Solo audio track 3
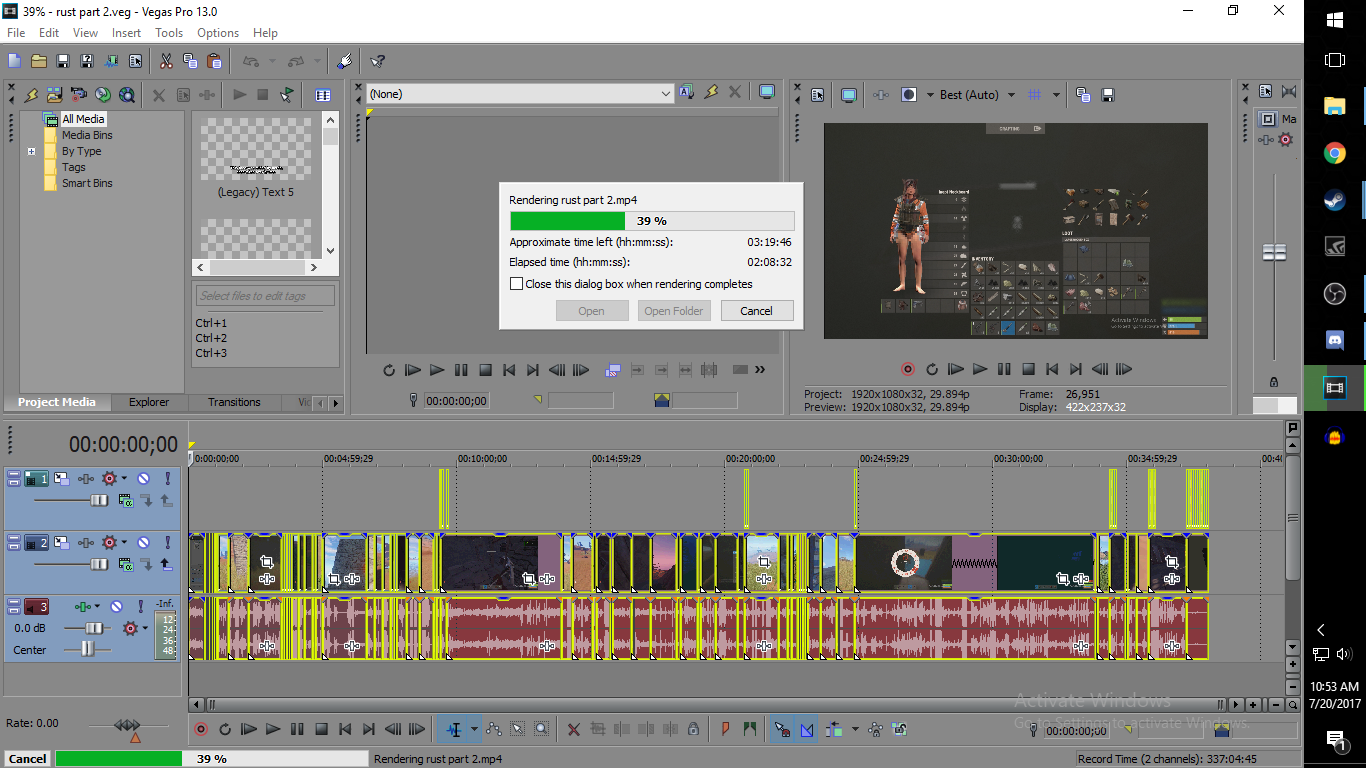The height and width of the screenshot is (768, 1366). pyautogui.click(x=140, y=606)
